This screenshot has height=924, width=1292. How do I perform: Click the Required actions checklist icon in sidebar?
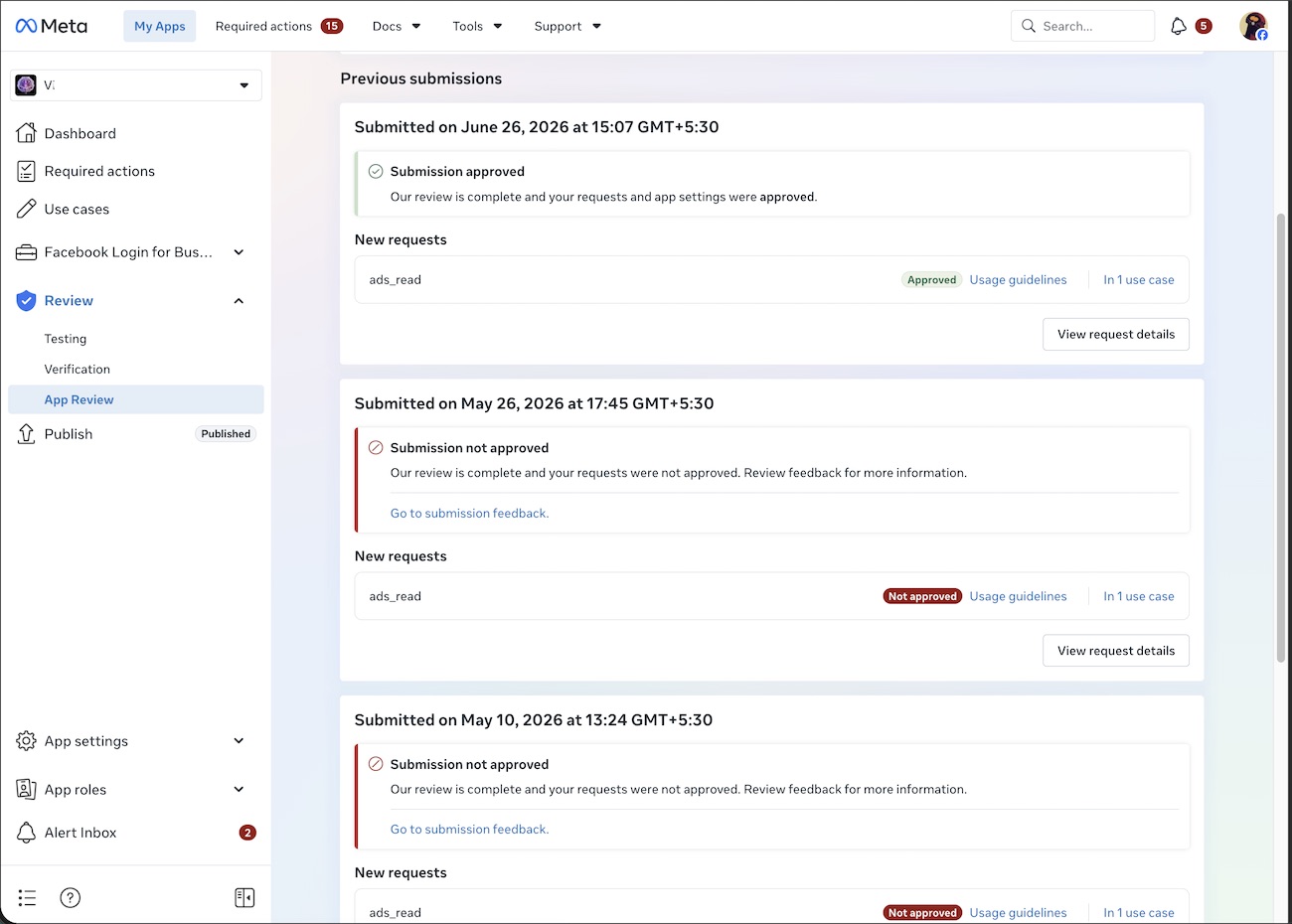[x=27, y=171]
